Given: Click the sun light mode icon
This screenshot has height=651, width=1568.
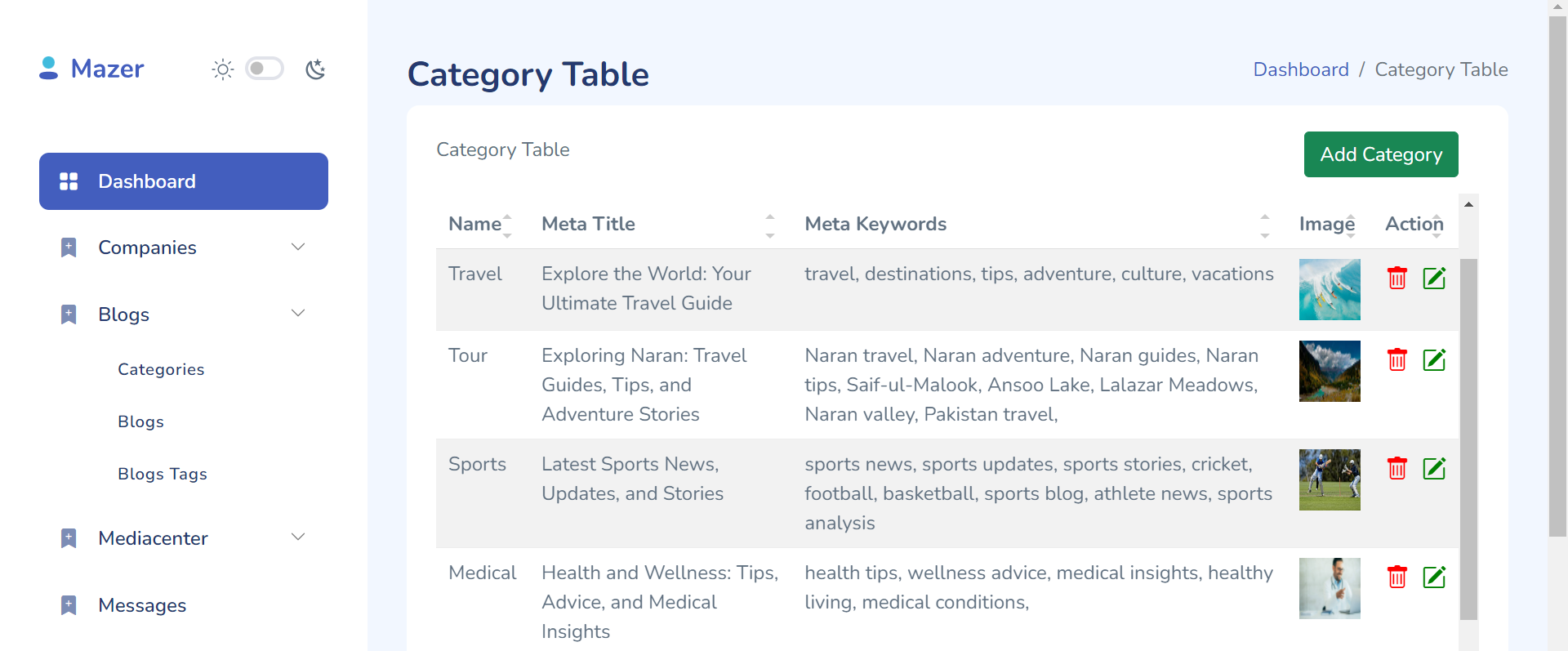Looking at the screenshot, I should pyautogui.click(x=222, y=69).
